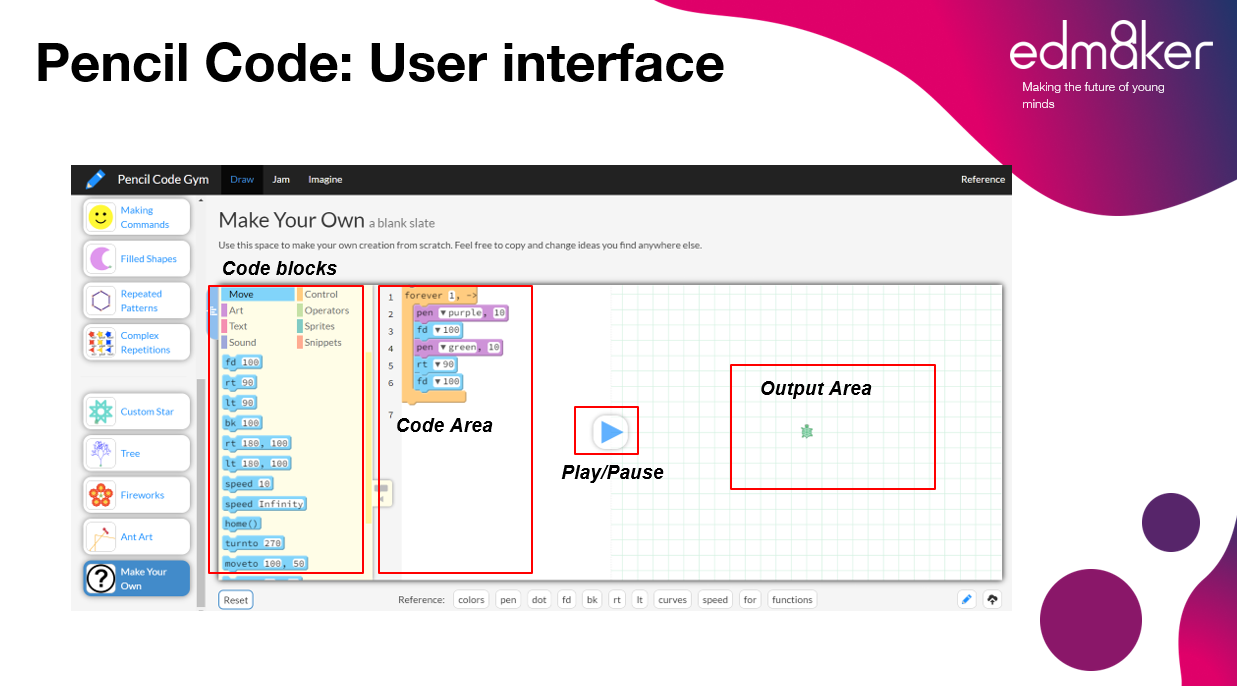Click the rt 90 block in the palette

point(240,382)
